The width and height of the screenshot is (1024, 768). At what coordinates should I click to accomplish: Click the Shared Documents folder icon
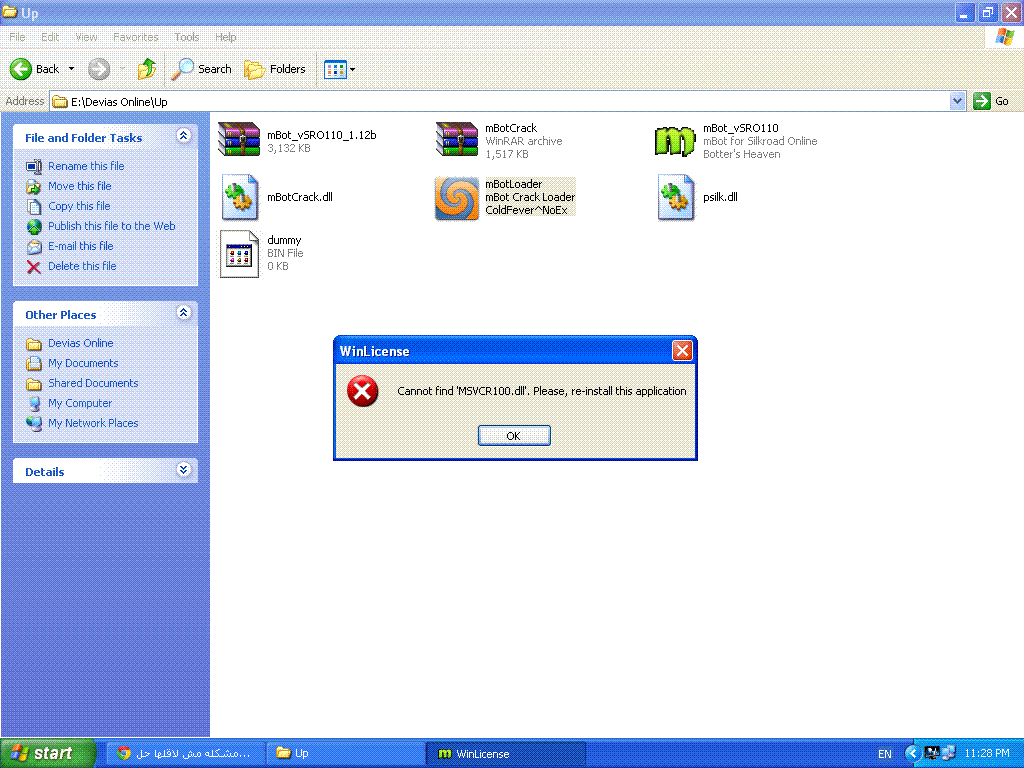[x=34, y=383]
